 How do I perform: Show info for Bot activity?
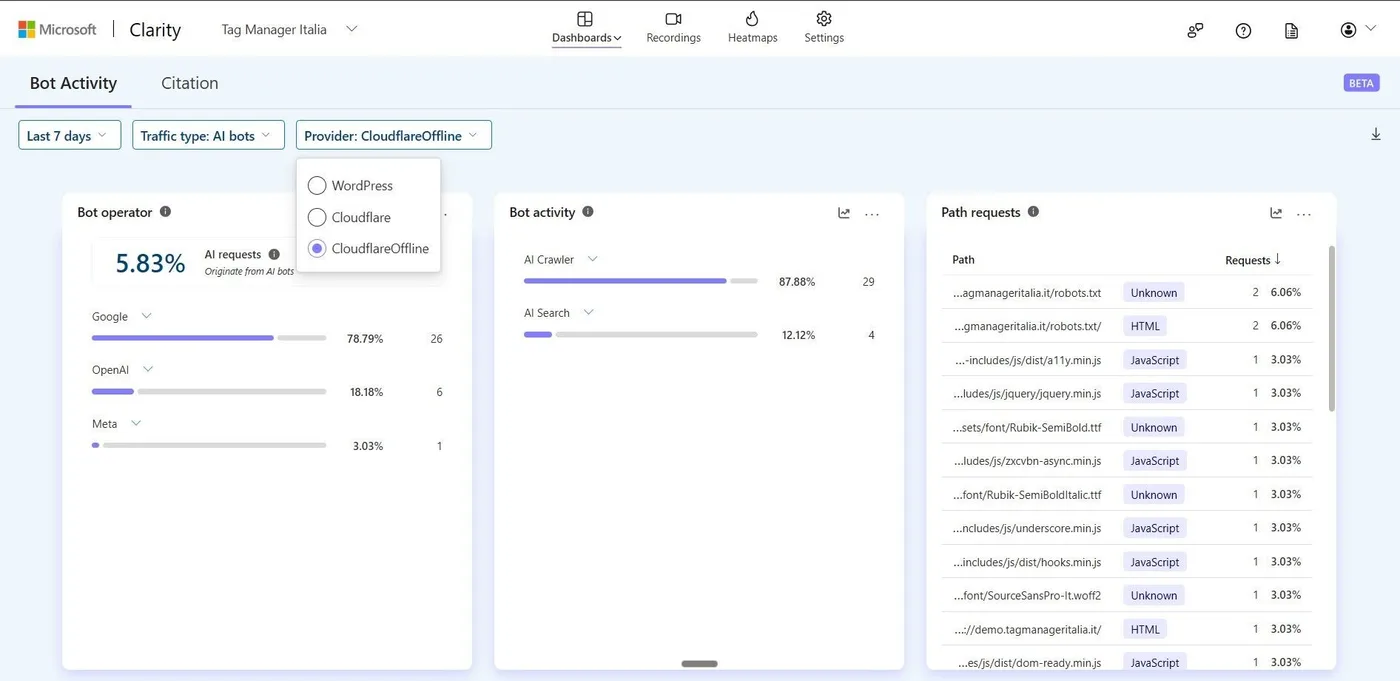coord(588,212)
